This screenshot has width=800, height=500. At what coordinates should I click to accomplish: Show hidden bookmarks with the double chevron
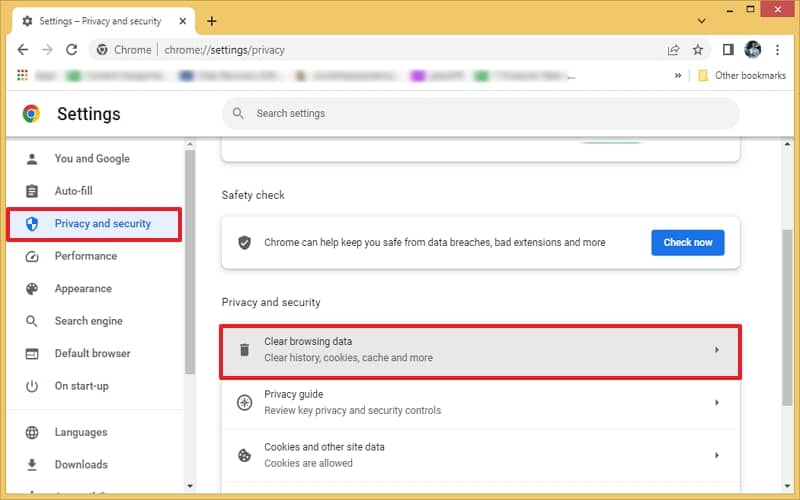click(678, 76)
